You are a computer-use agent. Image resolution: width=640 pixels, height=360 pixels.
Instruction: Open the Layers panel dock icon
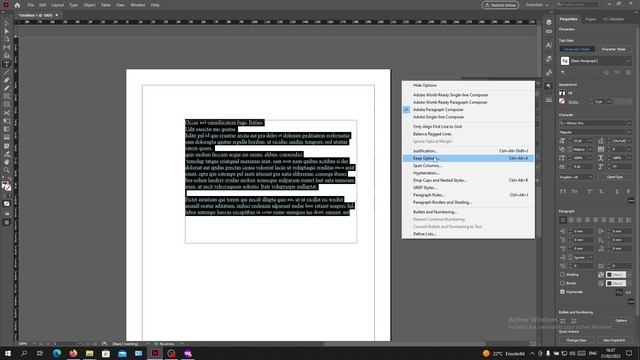(x=549, y=22)
